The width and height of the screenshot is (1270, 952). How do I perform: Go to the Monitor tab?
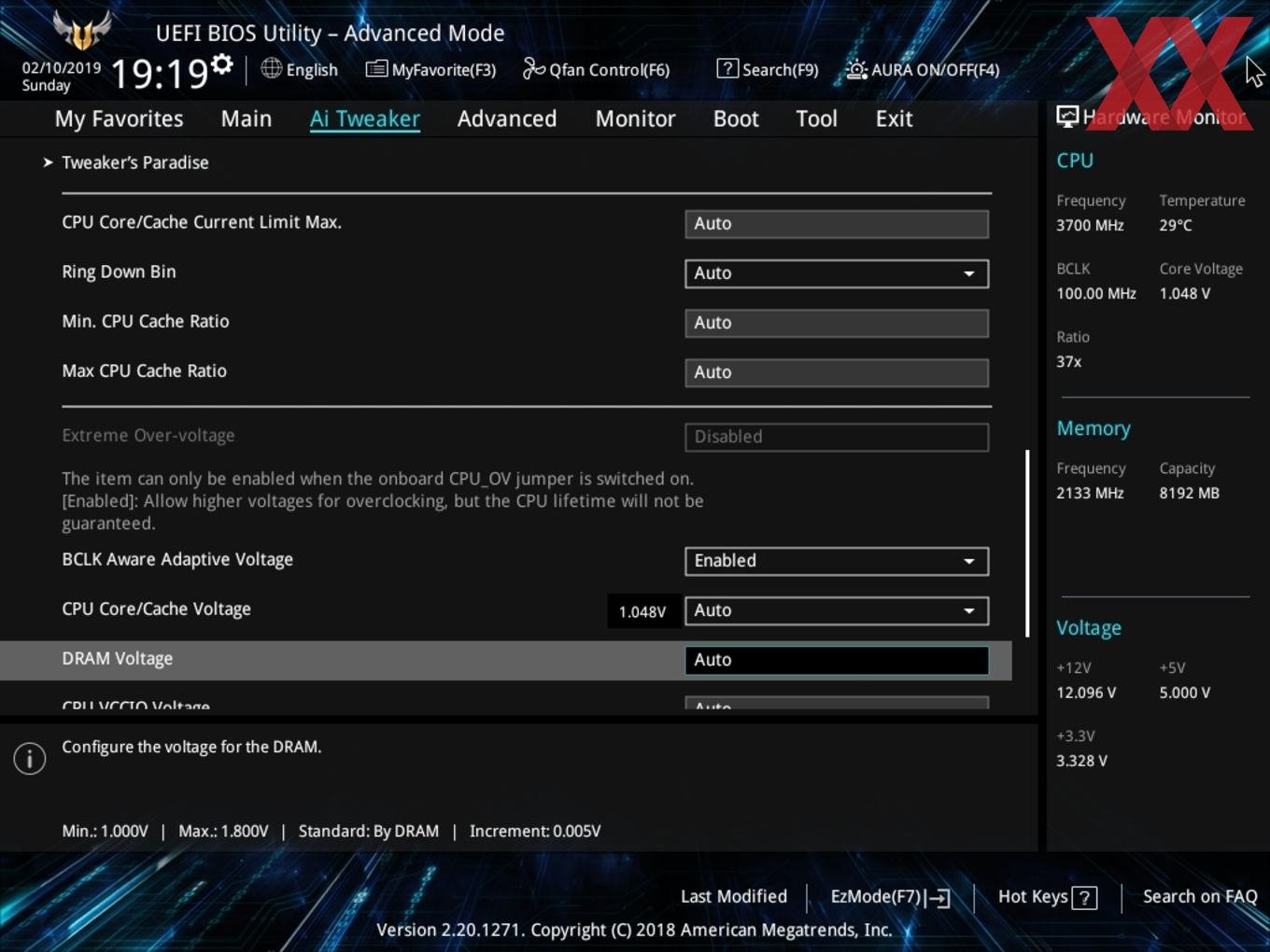[636, 119]
